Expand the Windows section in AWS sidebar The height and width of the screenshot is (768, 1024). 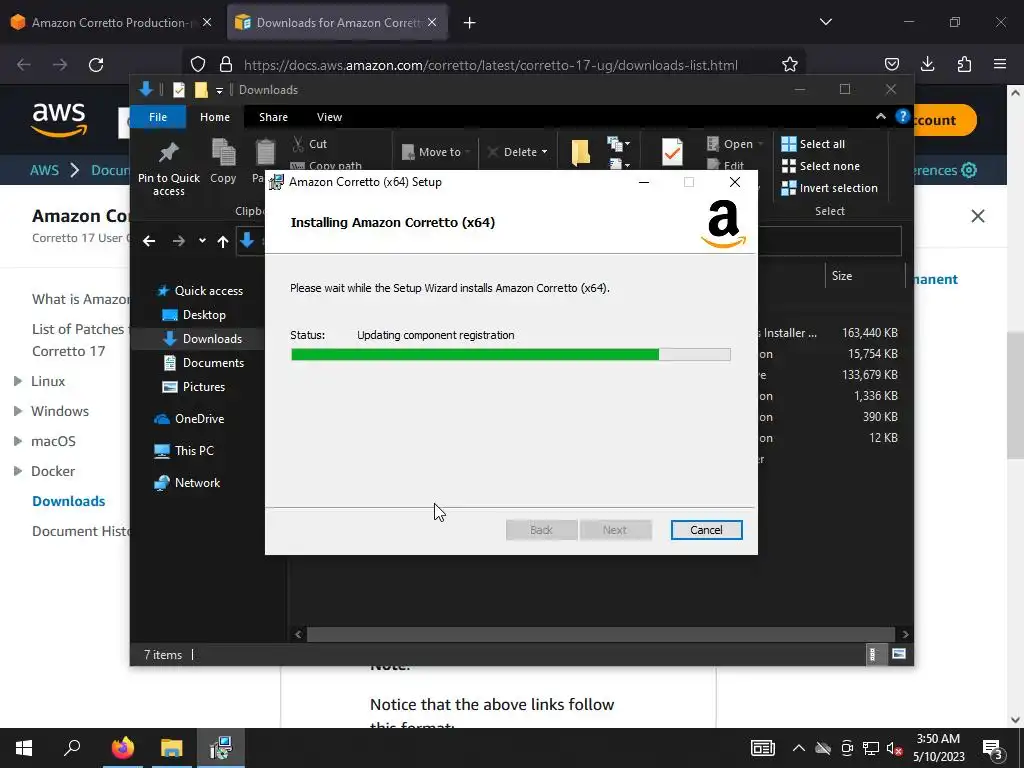tap(18, 411)
